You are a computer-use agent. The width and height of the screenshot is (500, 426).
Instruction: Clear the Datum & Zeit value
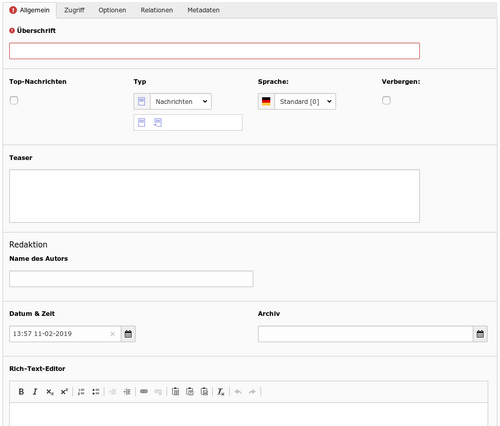click(112, 334)
